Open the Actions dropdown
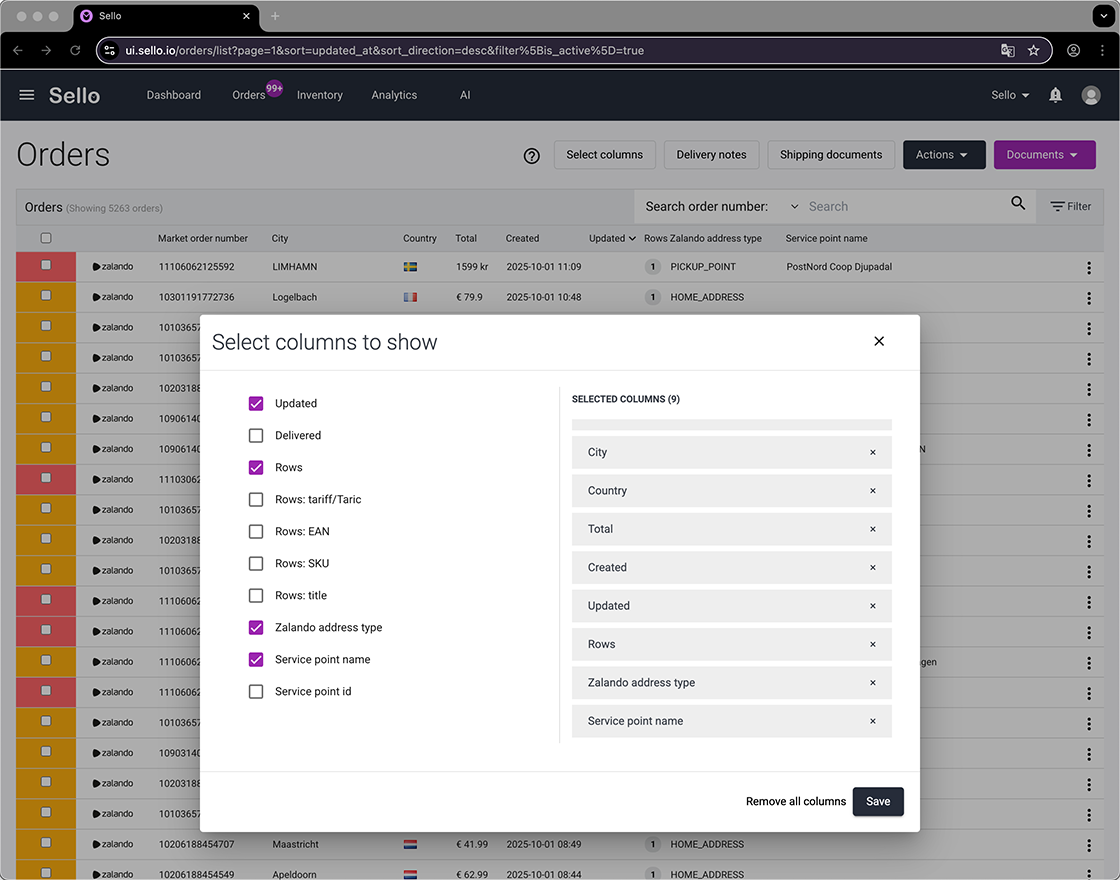 pyautogui.click(x=944, y=155)
